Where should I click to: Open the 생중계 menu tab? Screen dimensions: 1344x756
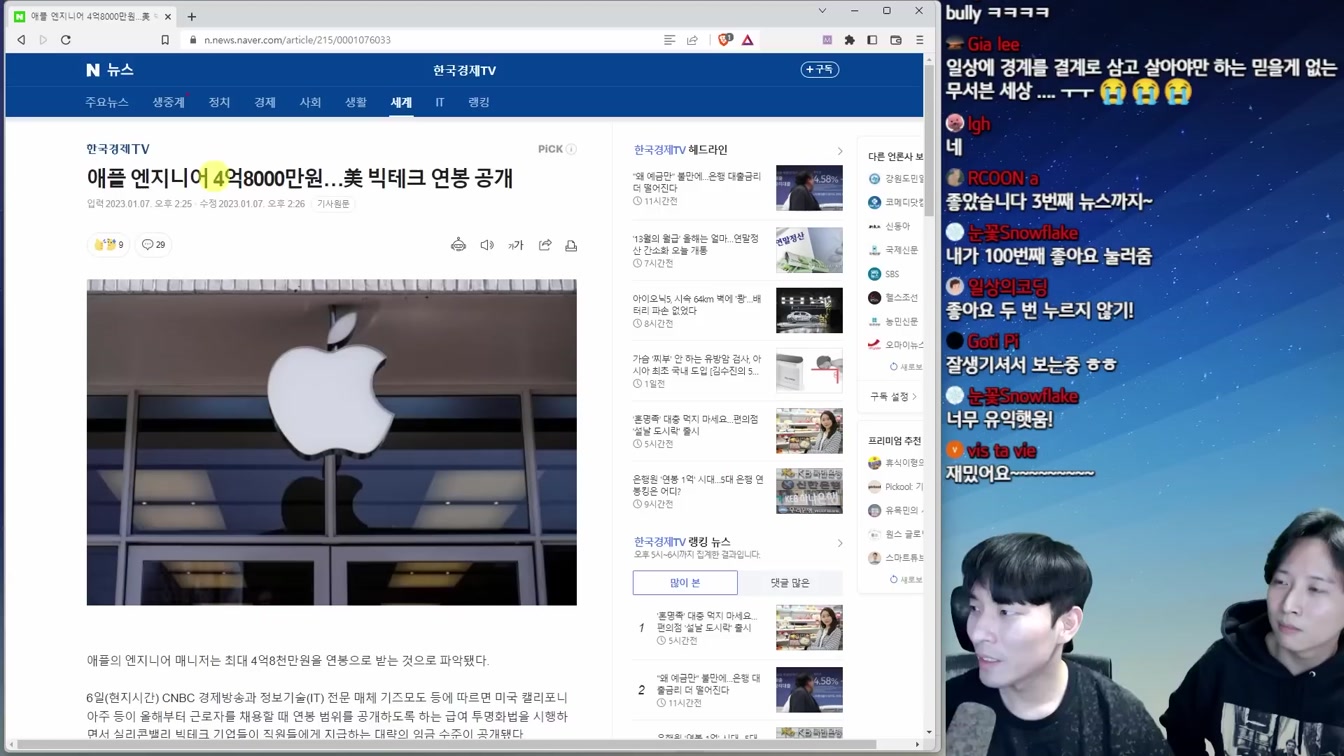coord(168,102)
